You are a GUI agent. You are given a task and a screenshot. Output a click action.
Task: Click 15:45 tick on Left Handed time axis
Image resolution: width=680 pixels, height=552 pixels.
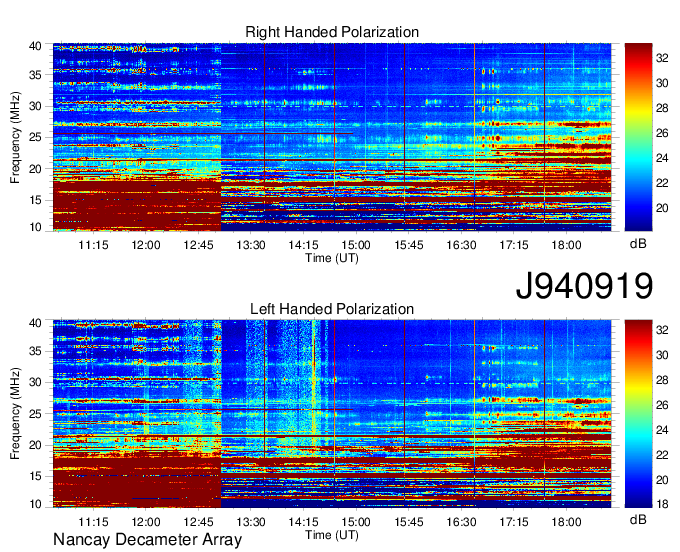pyautogui.click(x=409, y=522)
